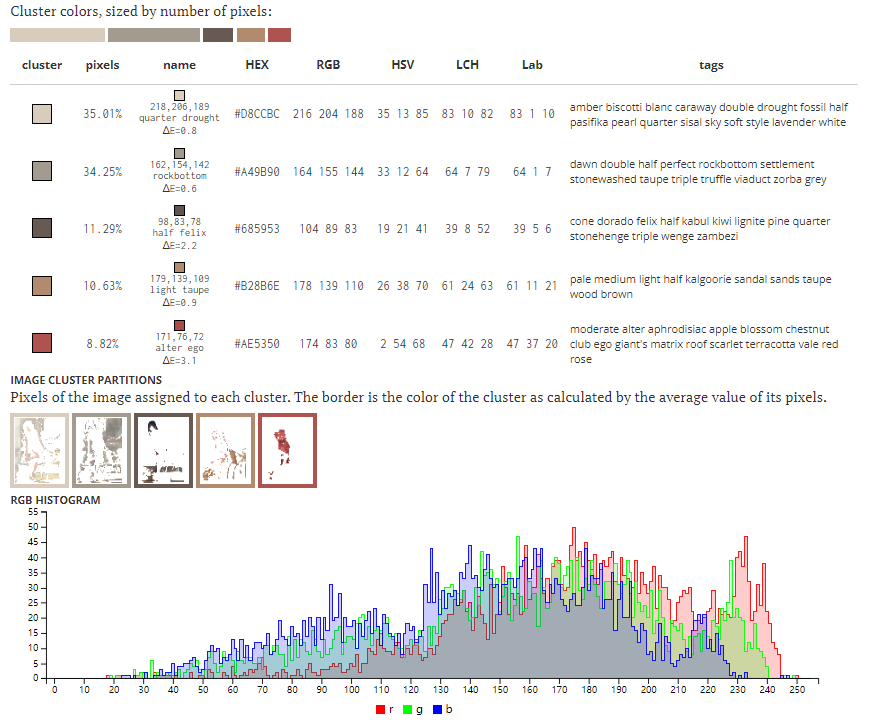The height and width of the screenshot is (723, 869).
Task: Click the #B28B6E cluster color swatch
Action: click(42, 286)
